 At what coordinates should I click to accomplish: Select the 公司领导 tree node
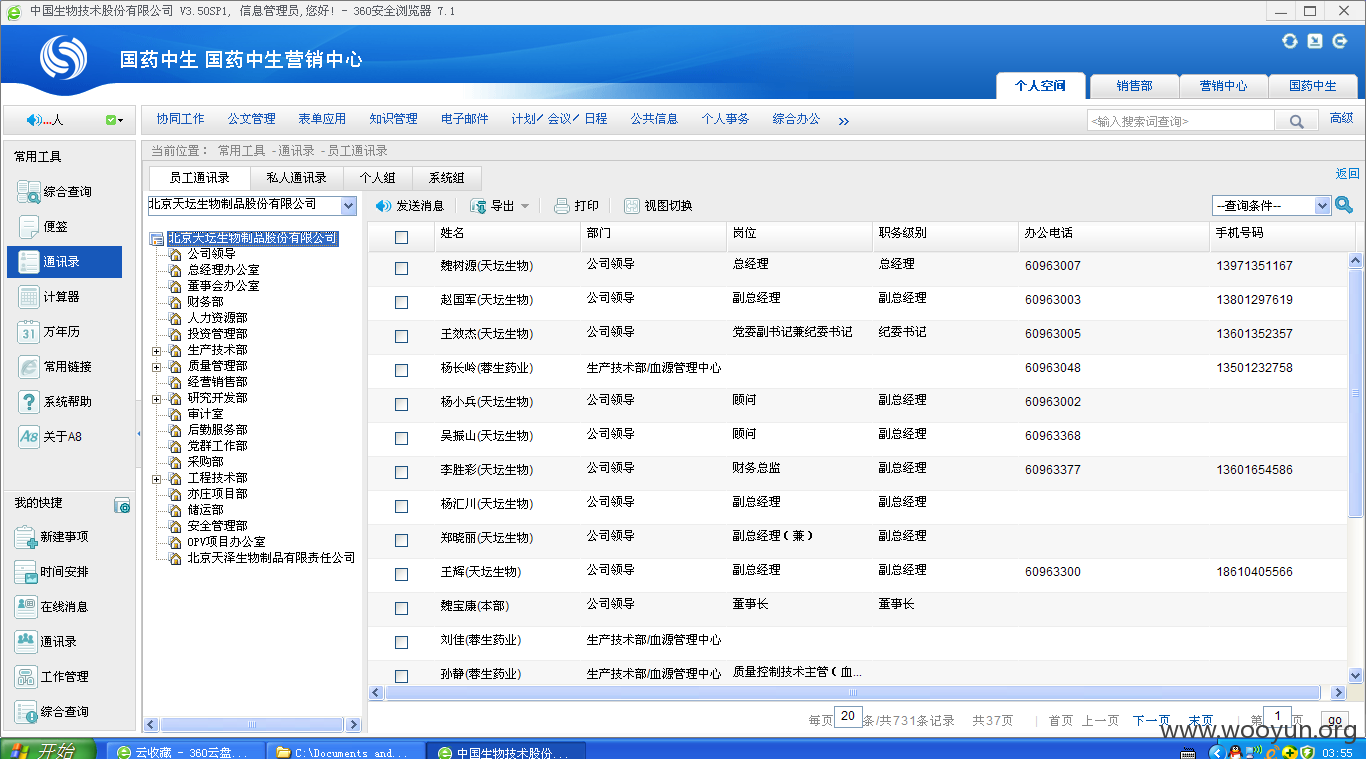pos(211,254)
